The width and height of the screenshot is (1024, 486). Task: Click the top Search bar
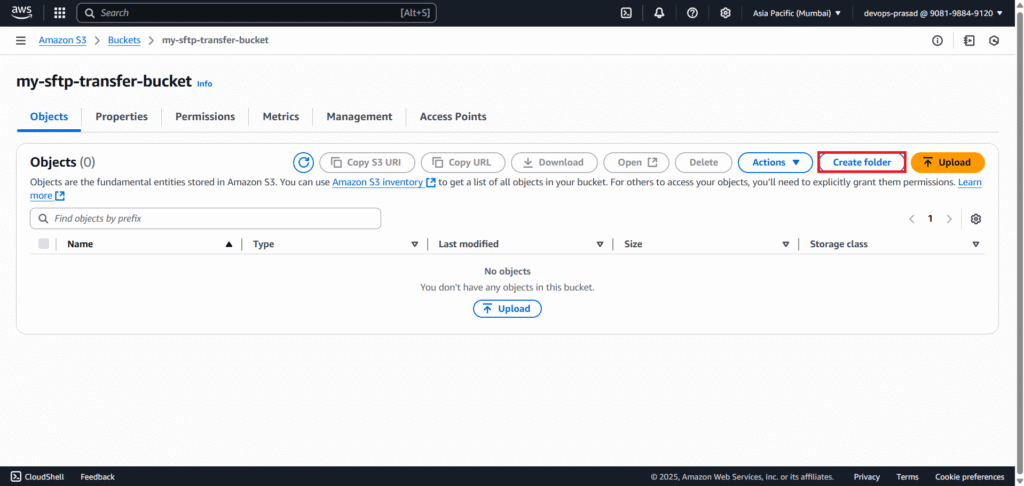(256, 13)
